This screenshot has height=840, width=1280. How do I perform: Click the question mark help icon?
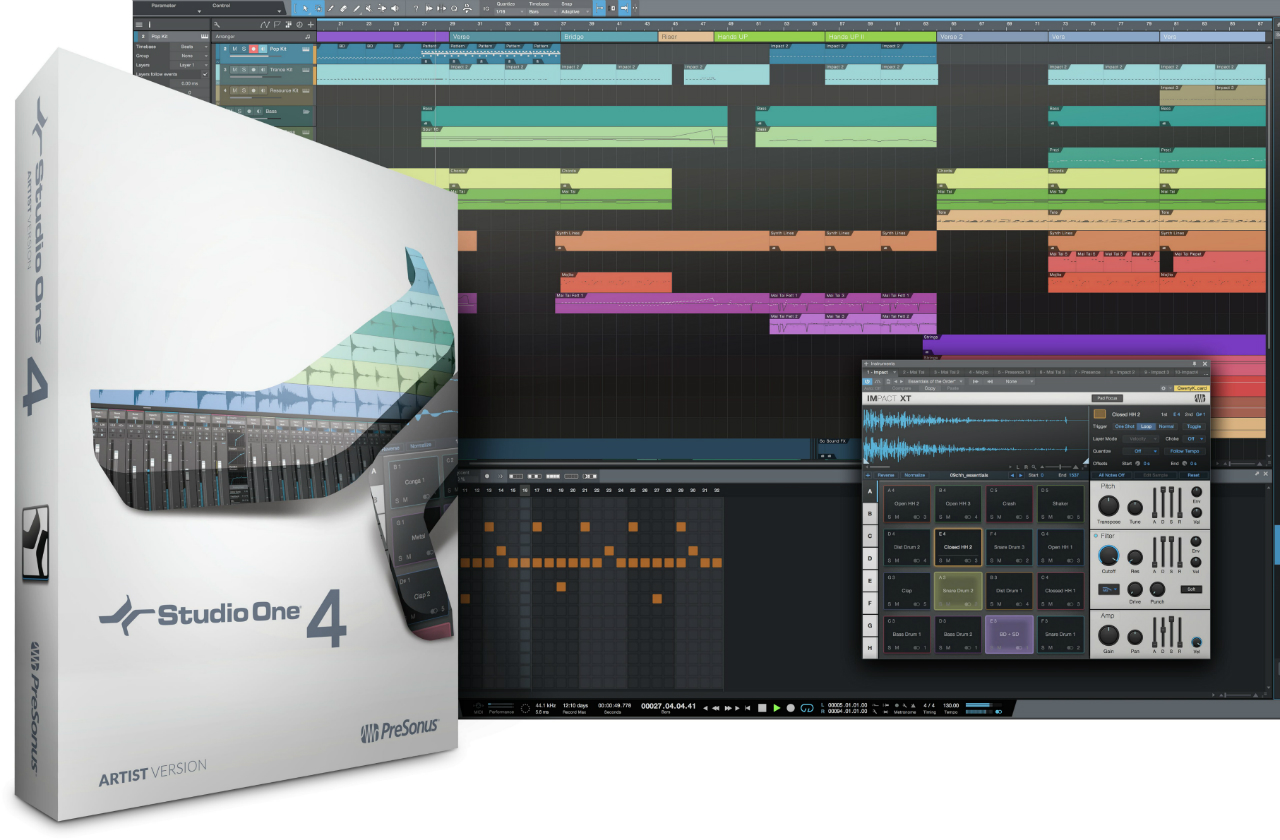[x=416, y=8]
